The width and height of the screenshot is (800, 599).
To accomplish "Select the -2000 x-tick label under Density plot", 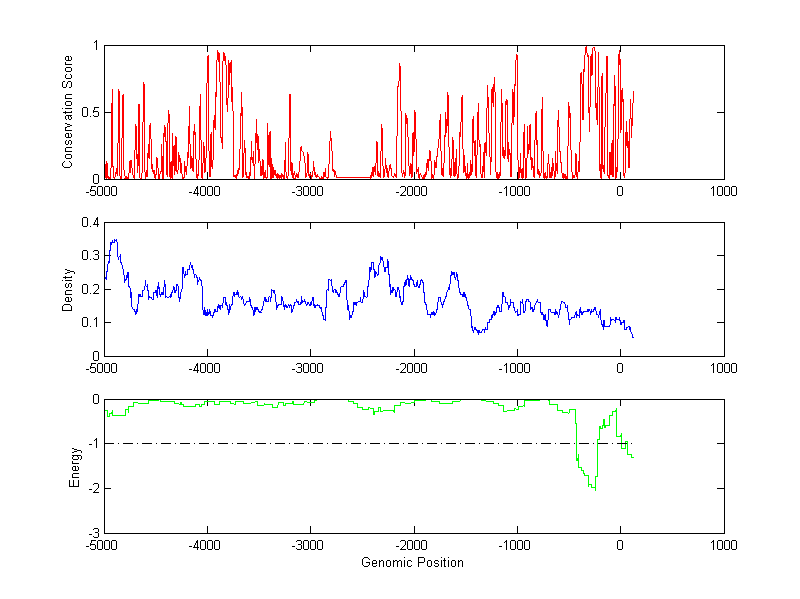I will click(x=412, y=368).
